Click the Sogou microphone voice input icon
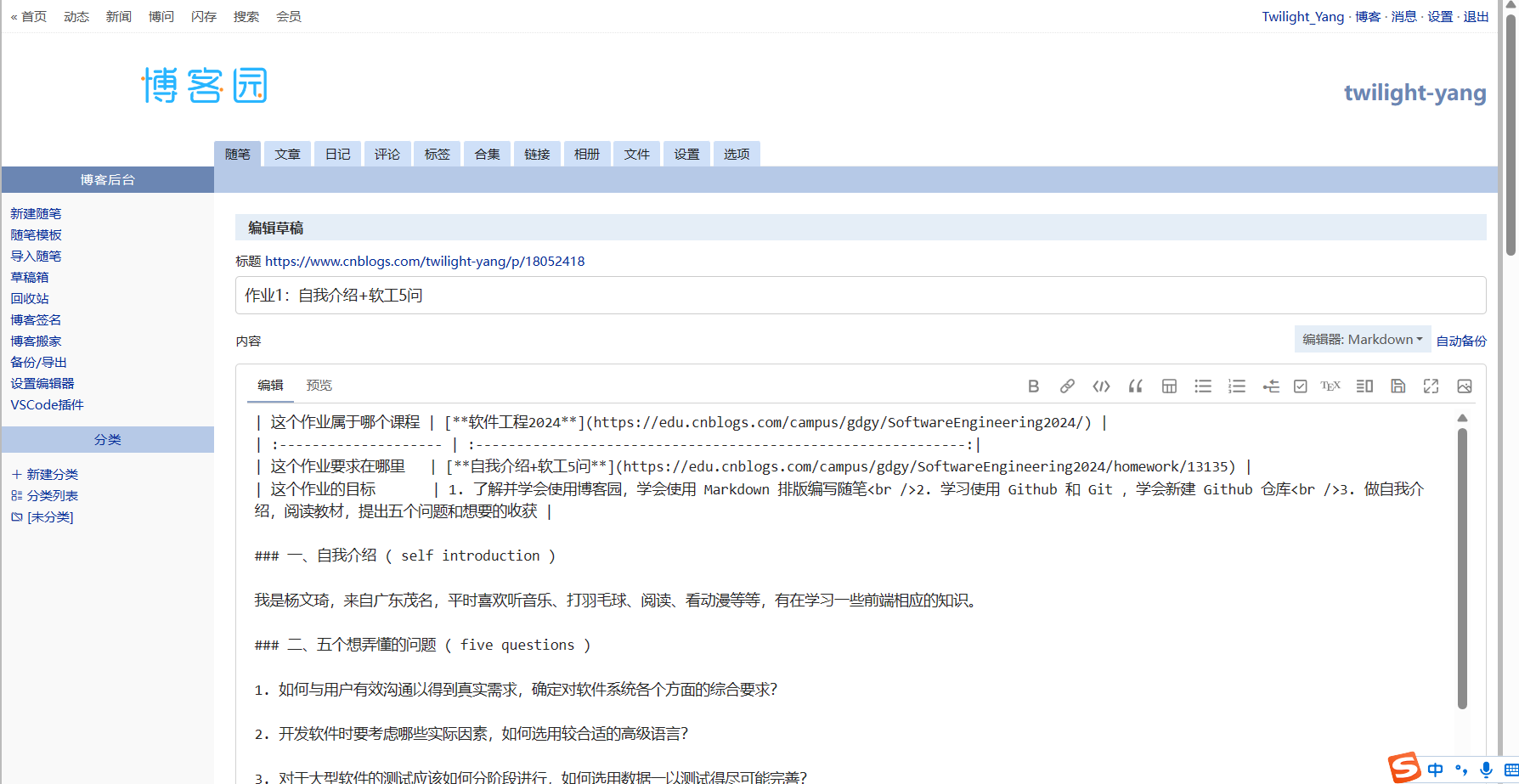 click(x=1486, y=770)
